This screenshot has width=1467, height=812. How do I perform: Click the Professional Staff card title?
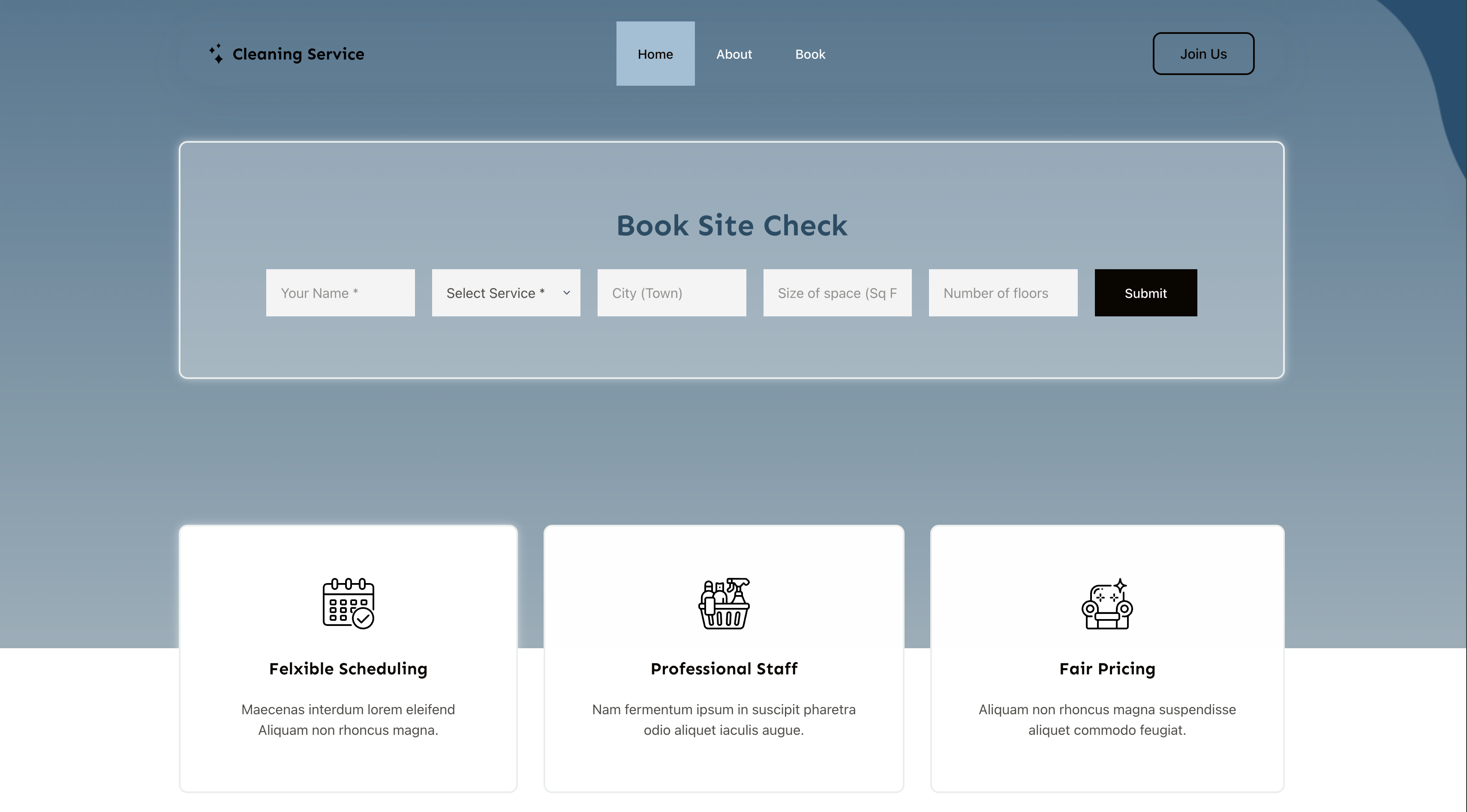724,668
